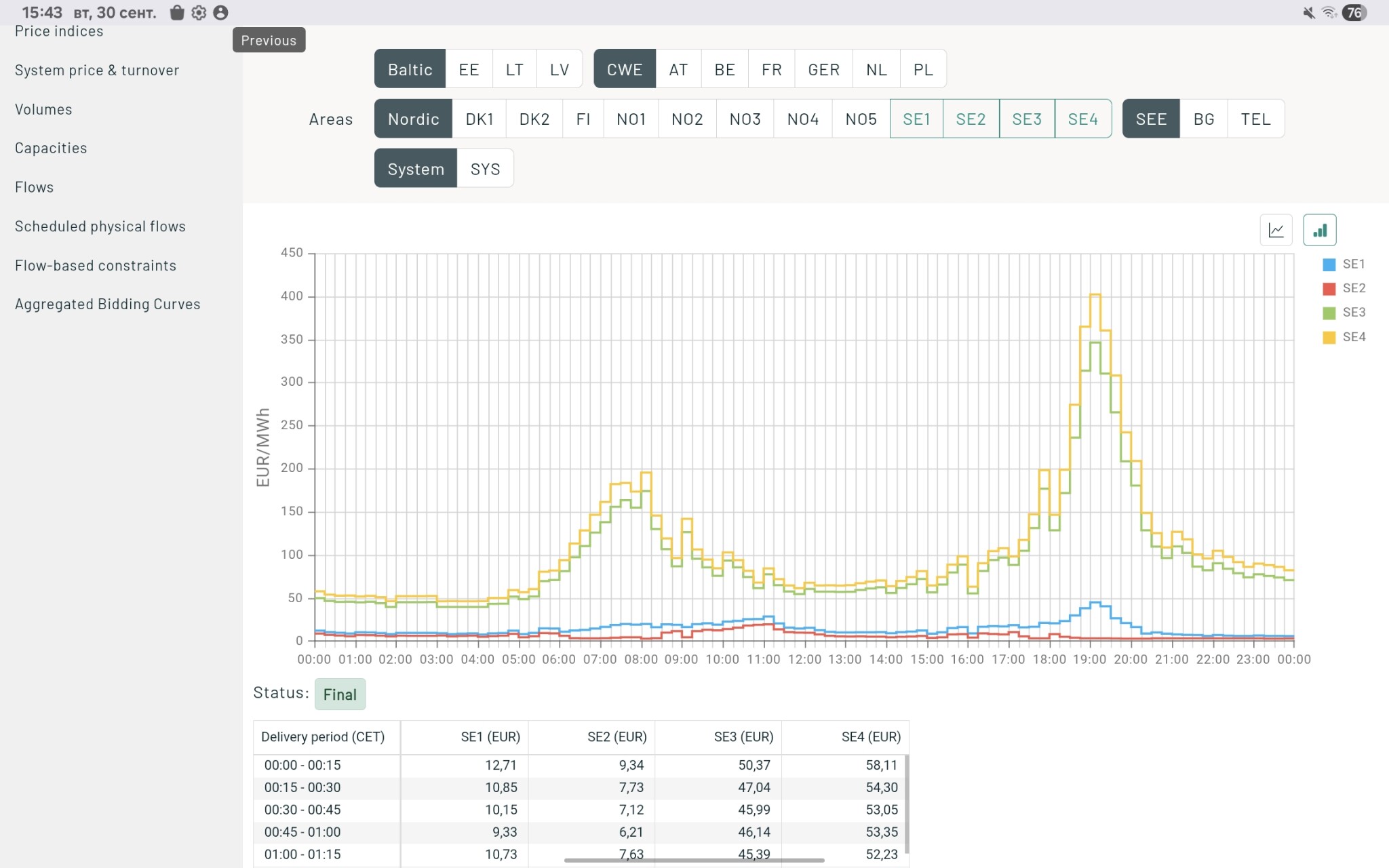Open Aggregated Bidding Curves page
Viewport: 1389px width, 868px height.
[x=107, y=304]
